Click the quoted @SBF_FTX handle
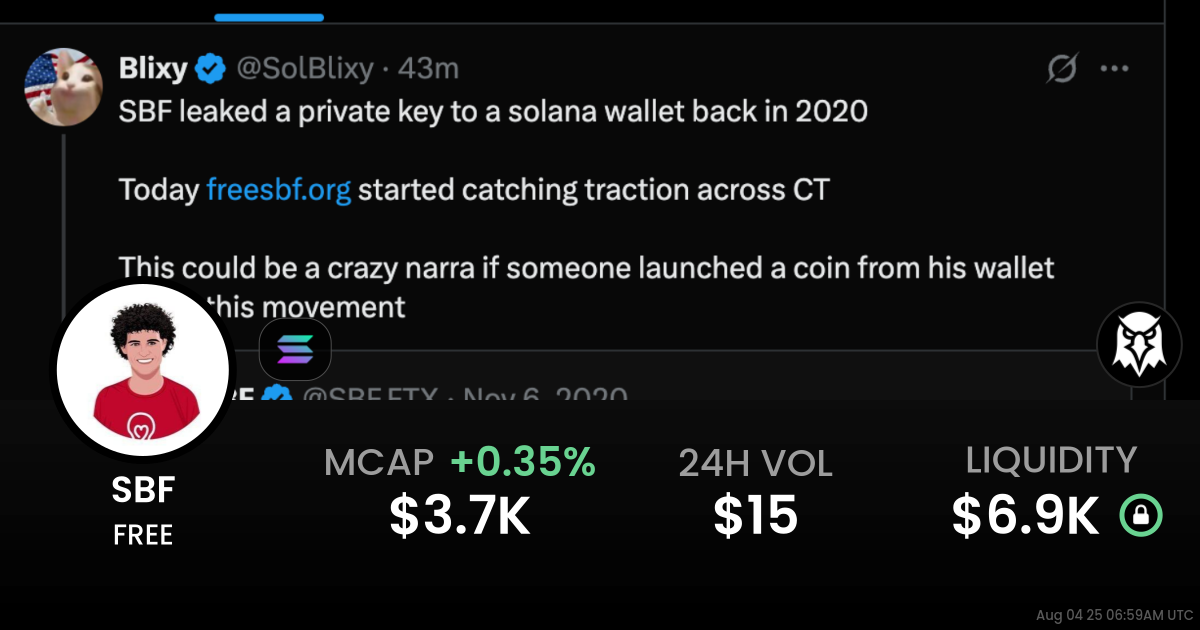Screen dimensions: 1200x630 [369, 396]
